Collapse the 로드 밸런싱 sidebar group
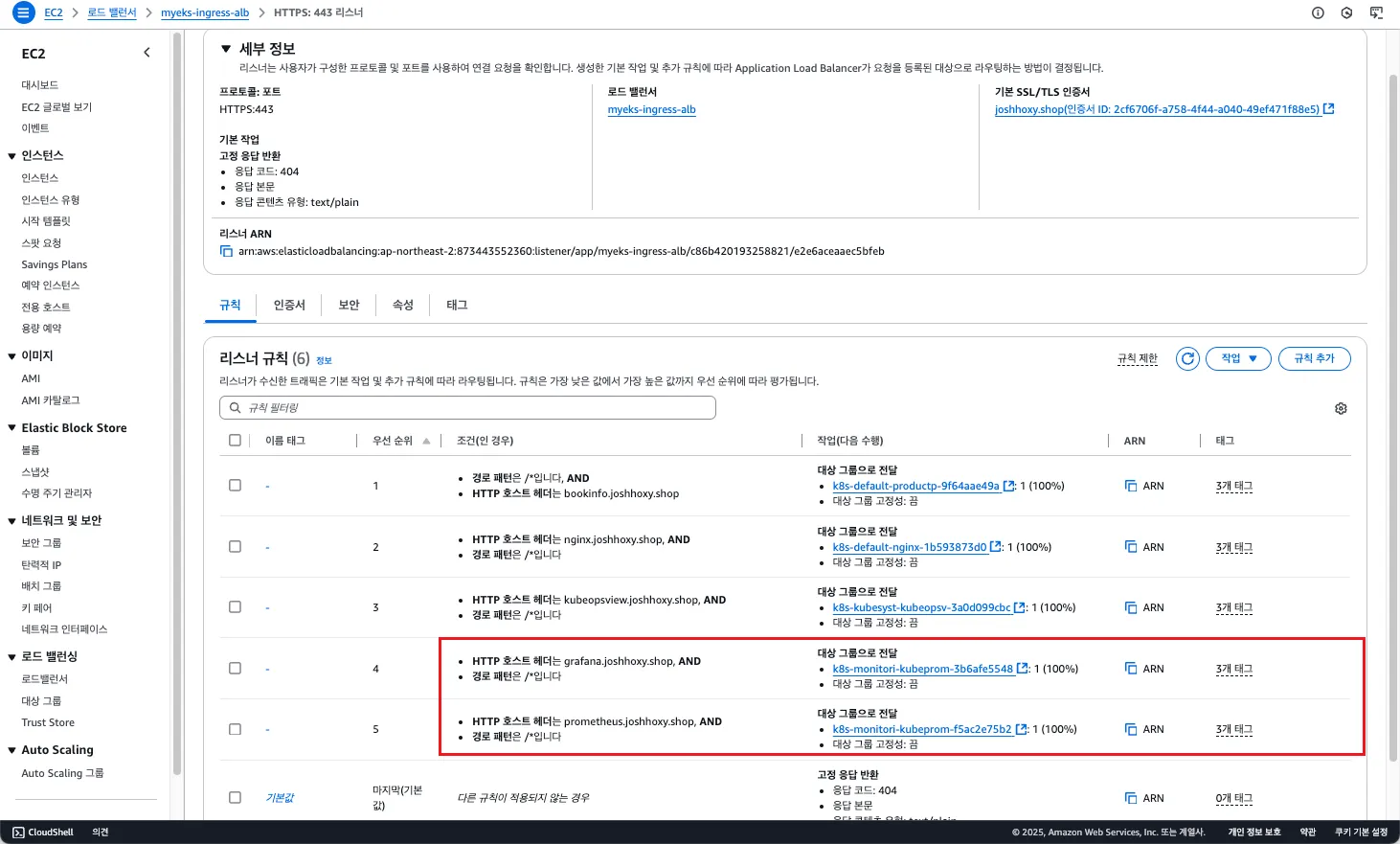 [11, 657]
